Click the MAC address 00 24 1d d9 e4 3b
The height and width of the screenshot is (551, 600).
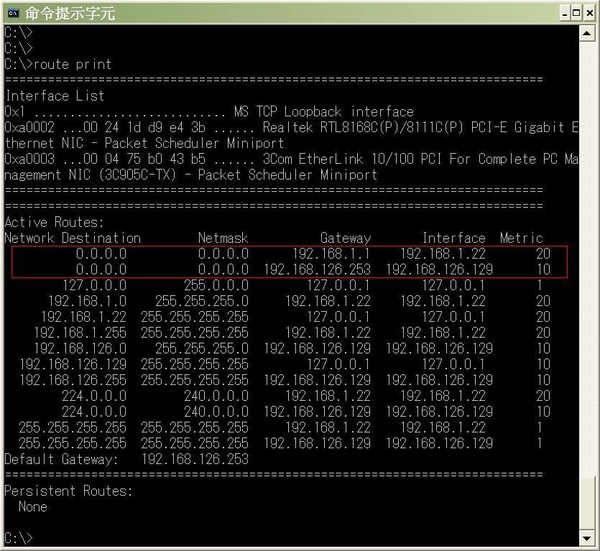(x=144, y=127)
